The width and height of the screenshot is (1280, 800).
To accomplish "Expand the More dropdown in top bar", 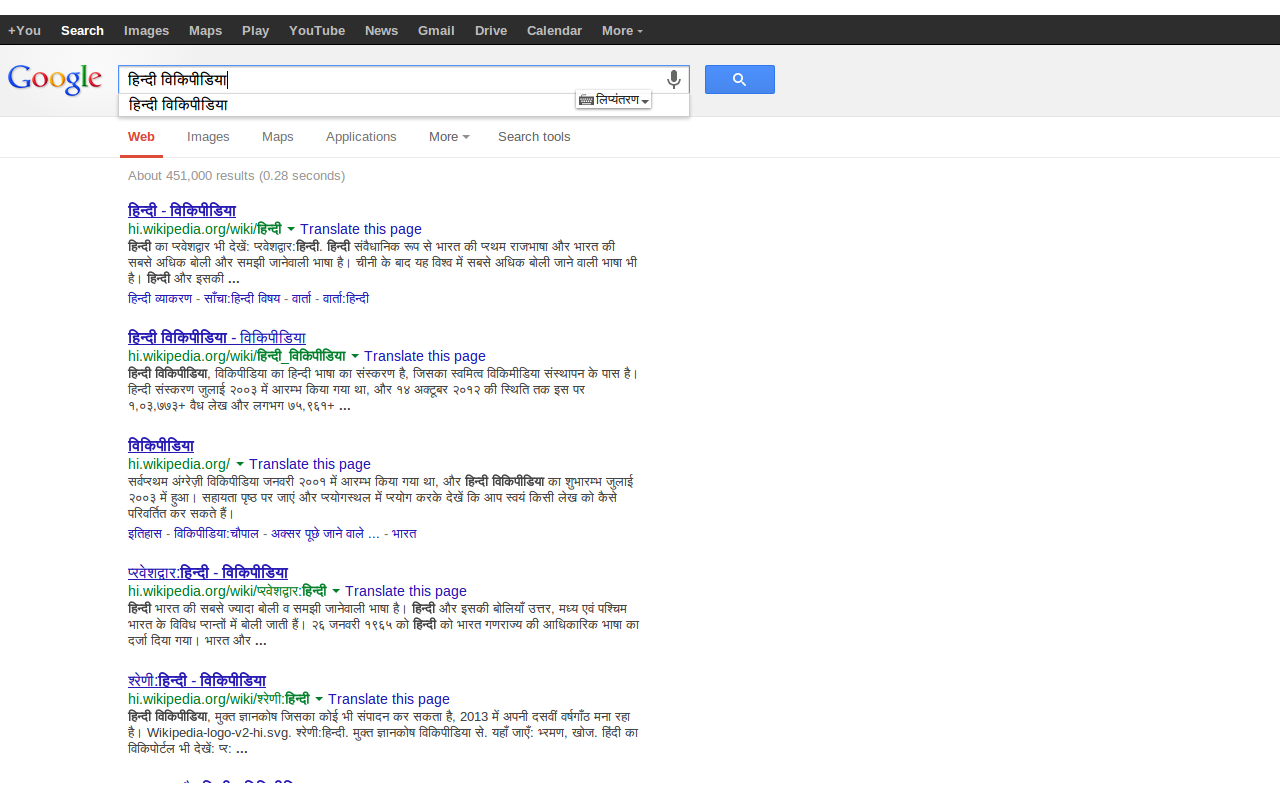I will [622, 31].
